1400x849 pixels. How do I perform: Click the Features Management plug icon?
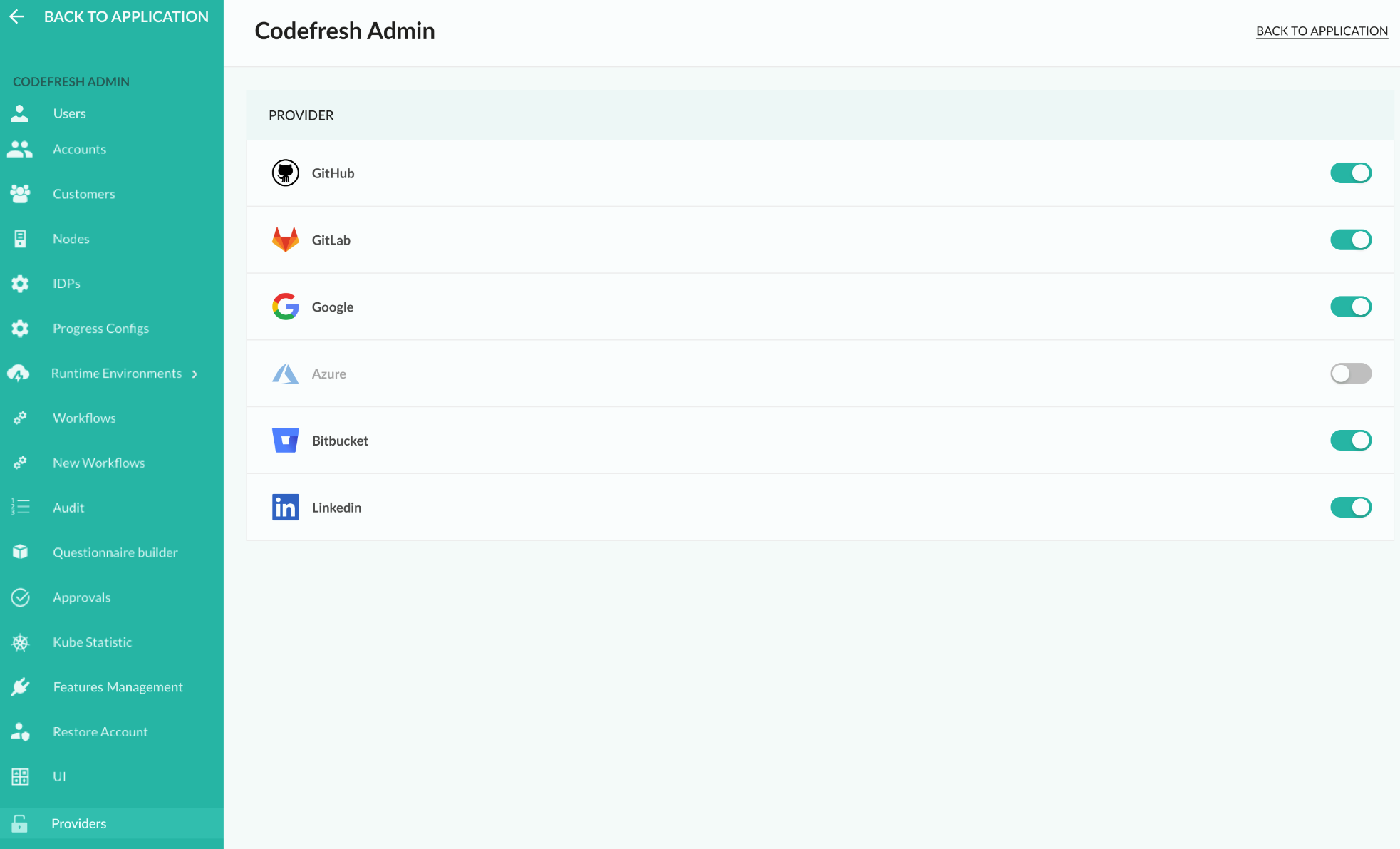(x=20, y=687)
